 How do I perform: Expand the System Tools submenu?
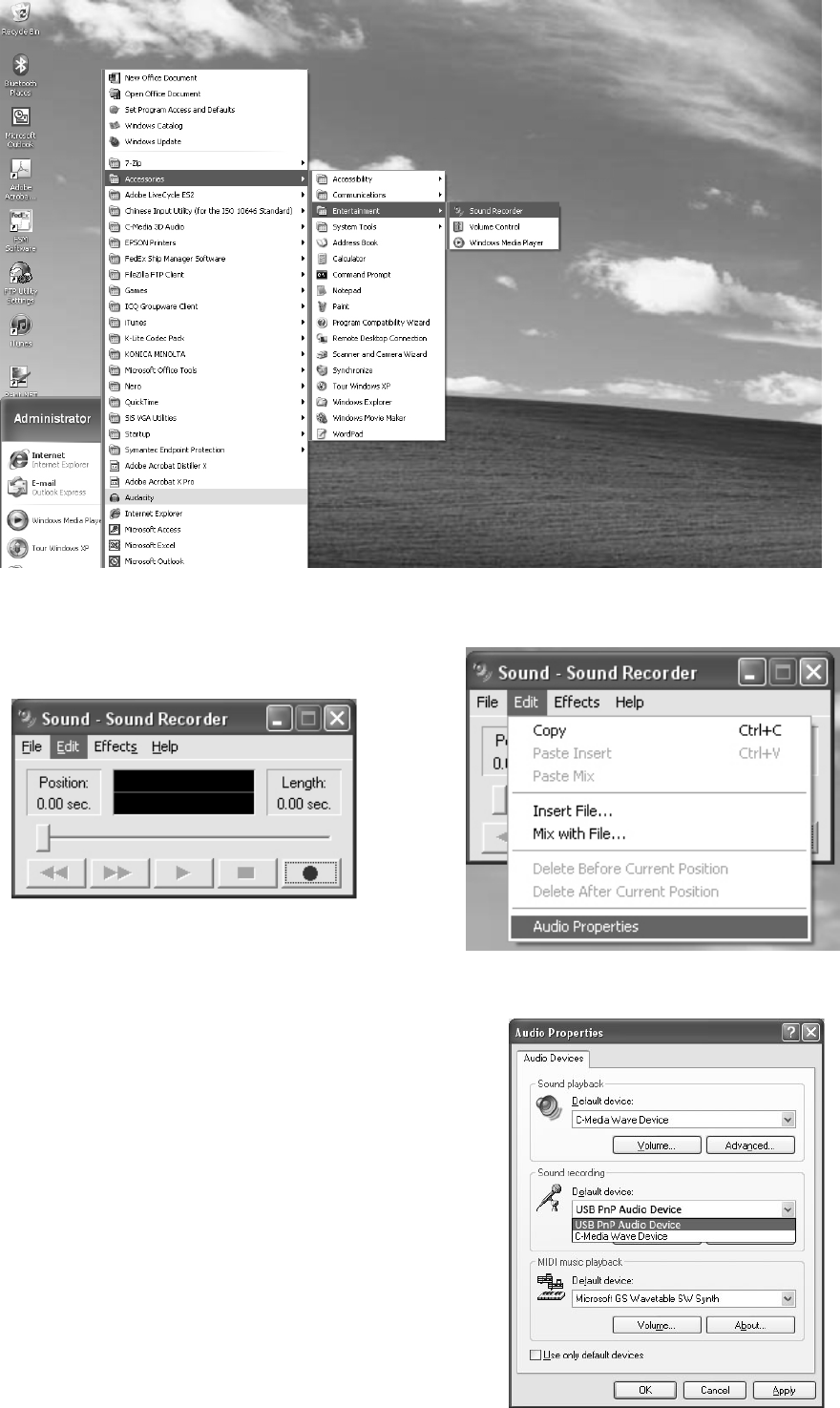(378, 227)
